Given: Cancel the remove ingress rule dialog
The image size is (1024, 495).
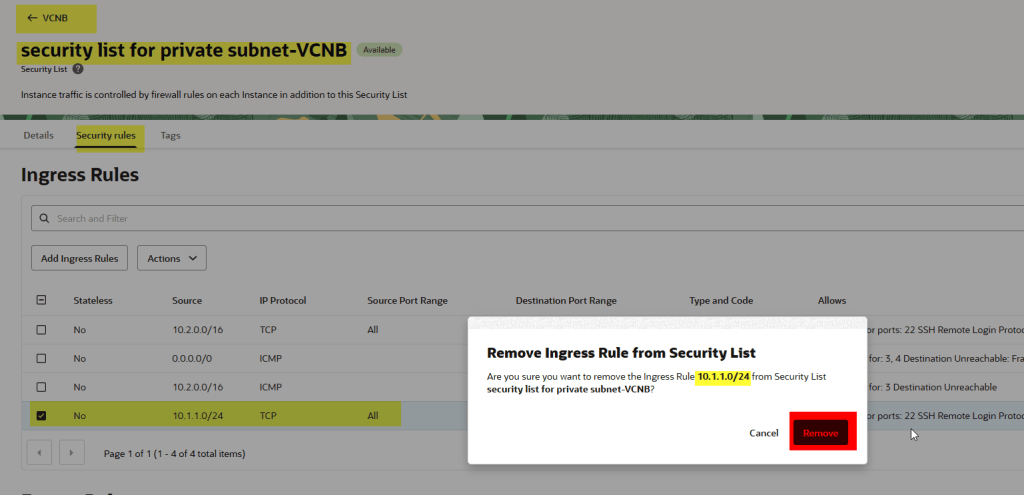Looking at the screenshot, I should pyautogui.click(x=763, y=433).
